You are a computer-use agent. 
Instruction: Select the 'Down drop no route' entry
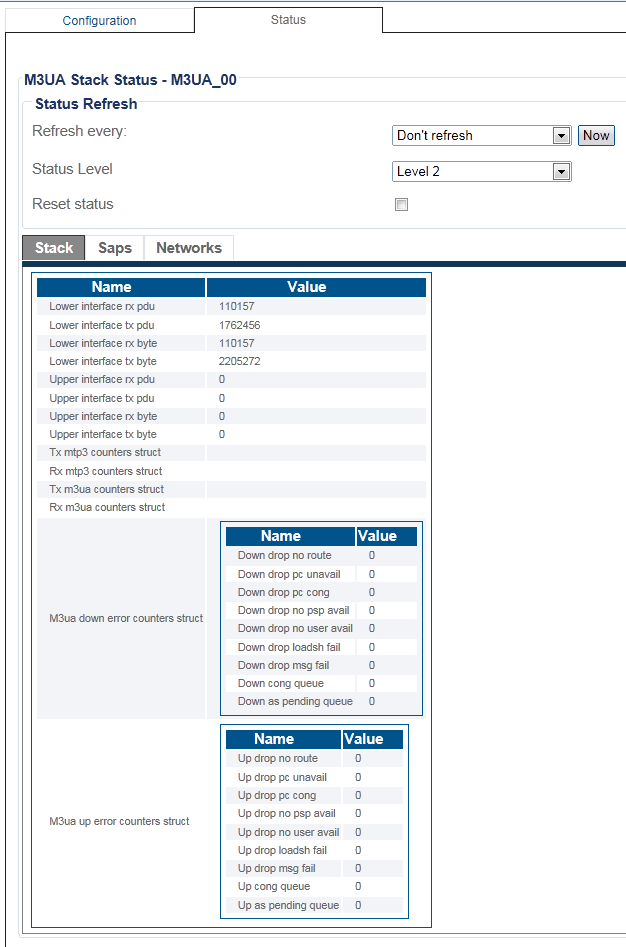click(284, 555)
